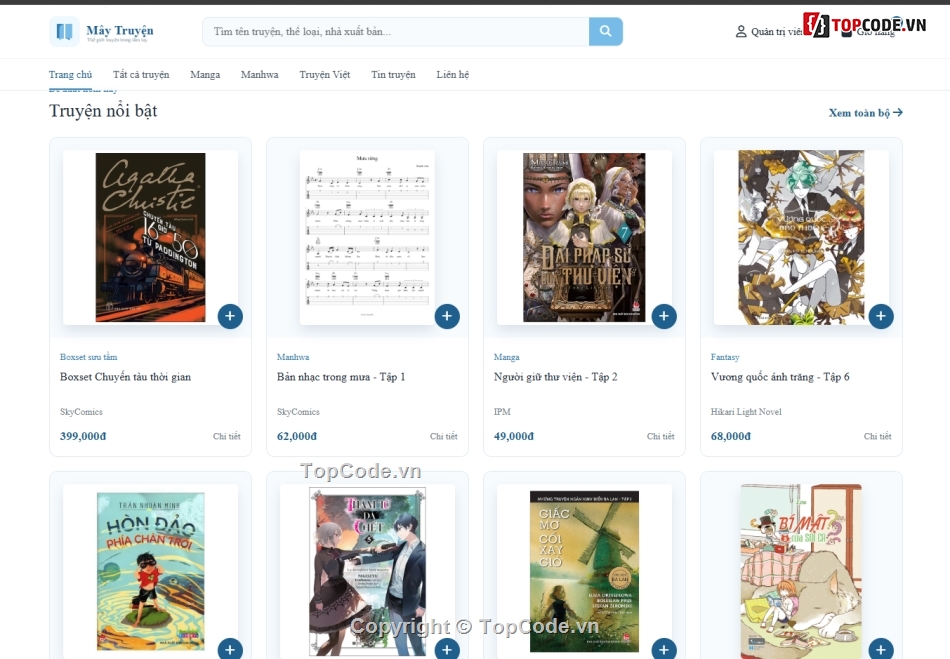This screenshot has width=950, height=659.
Task: Click title Boxset Chuyến tàu thời gian
Action: tap(125, 377)
